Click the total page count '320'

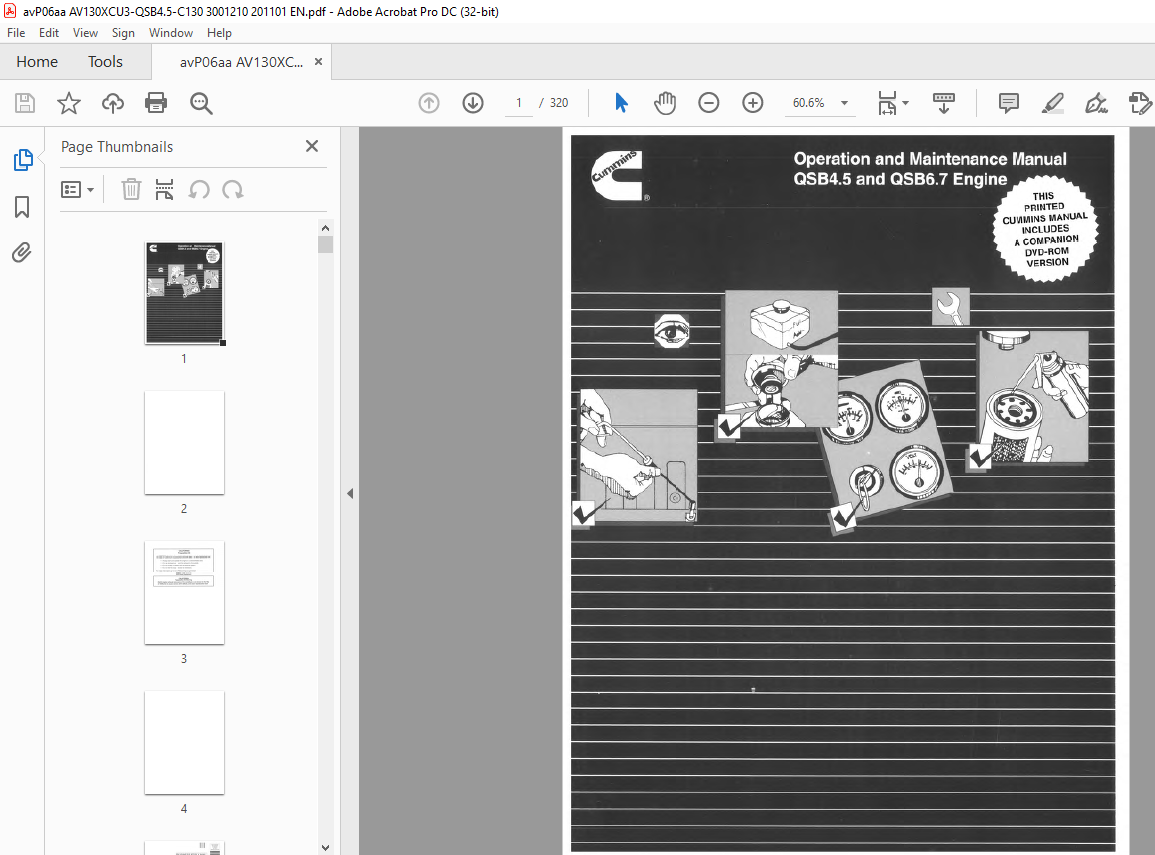(x=559, y=103)
